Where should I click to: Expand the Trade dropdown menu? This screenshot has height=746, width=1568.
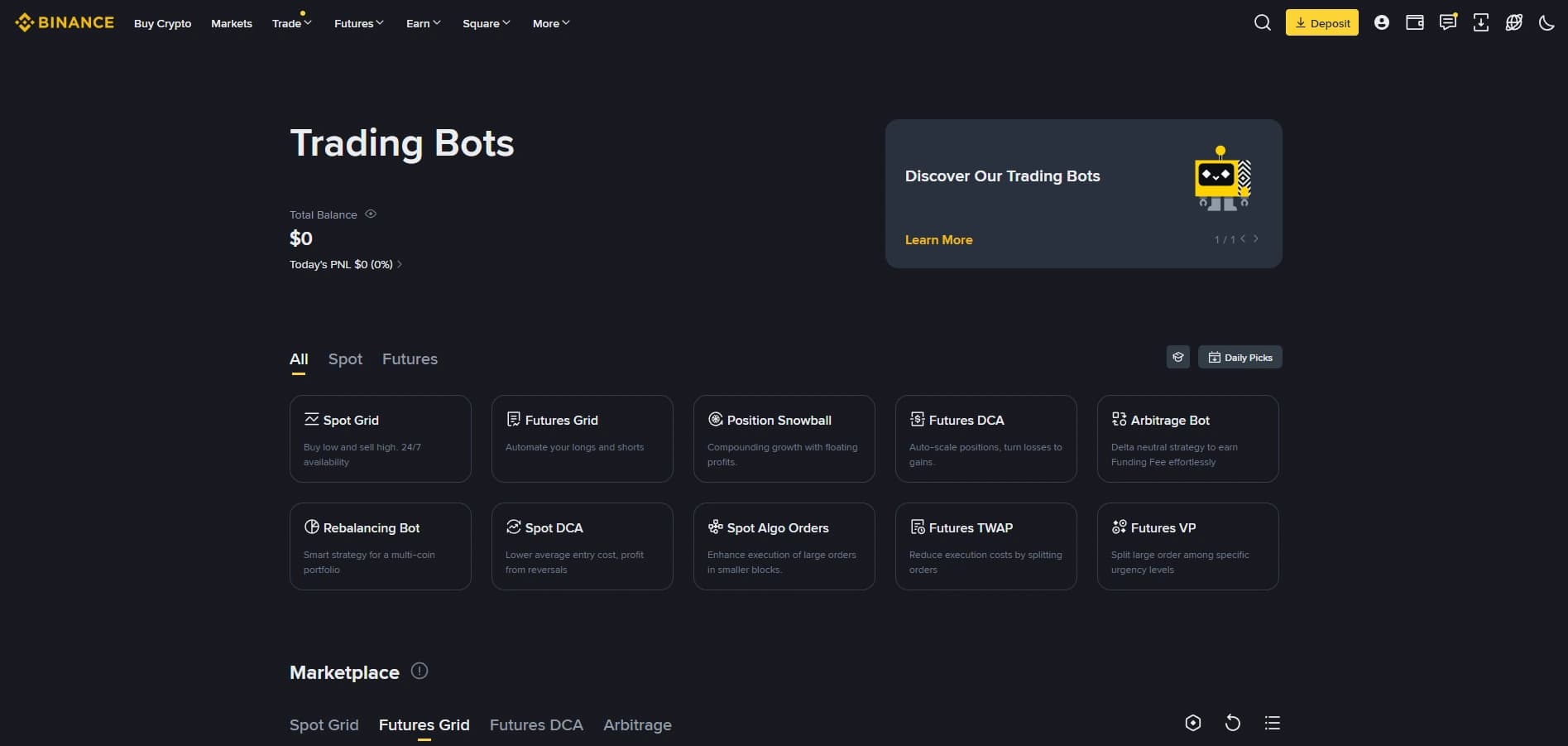point(291,23)
